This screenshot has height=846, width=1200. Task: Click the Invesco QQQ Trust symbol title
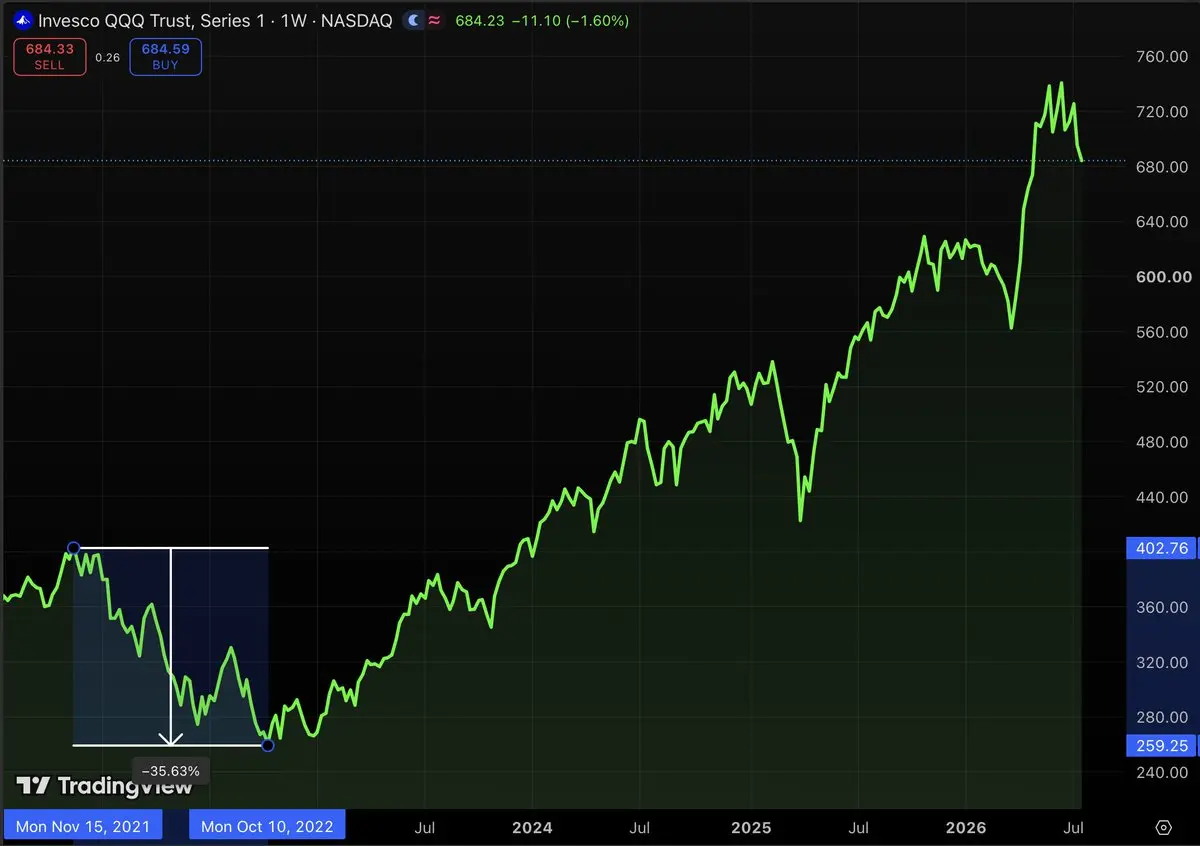click(215, 20)
